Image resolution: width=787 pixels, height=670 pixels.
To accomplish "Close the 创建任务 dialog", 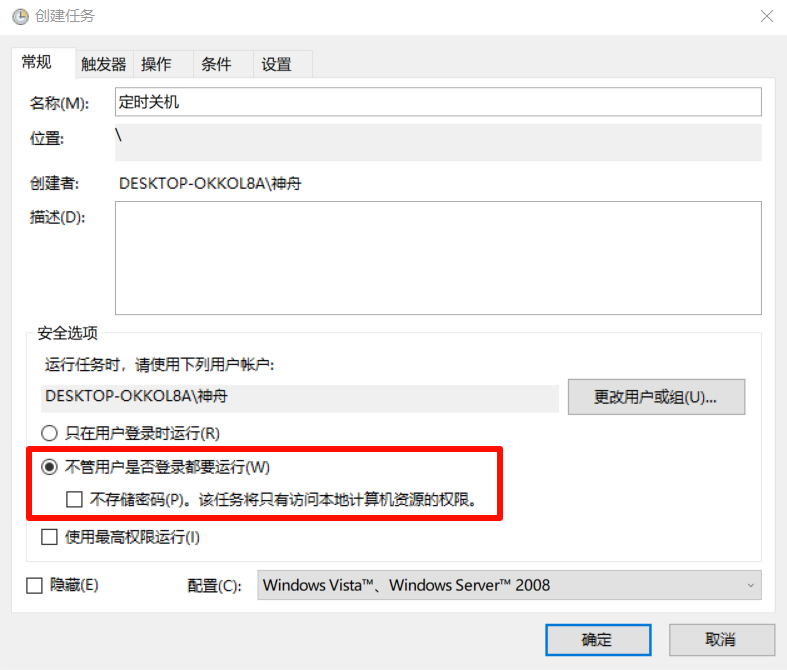I will [x=766, y=16].
